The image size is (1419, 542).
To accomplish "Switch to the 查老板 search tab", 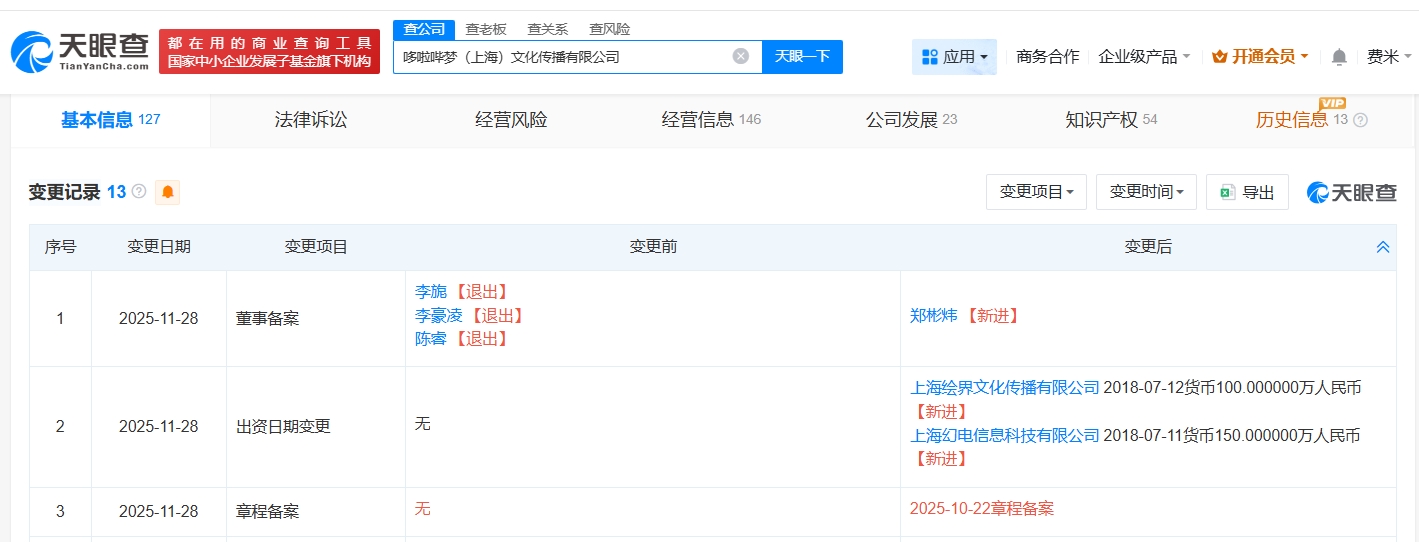I will click(486, 29).
